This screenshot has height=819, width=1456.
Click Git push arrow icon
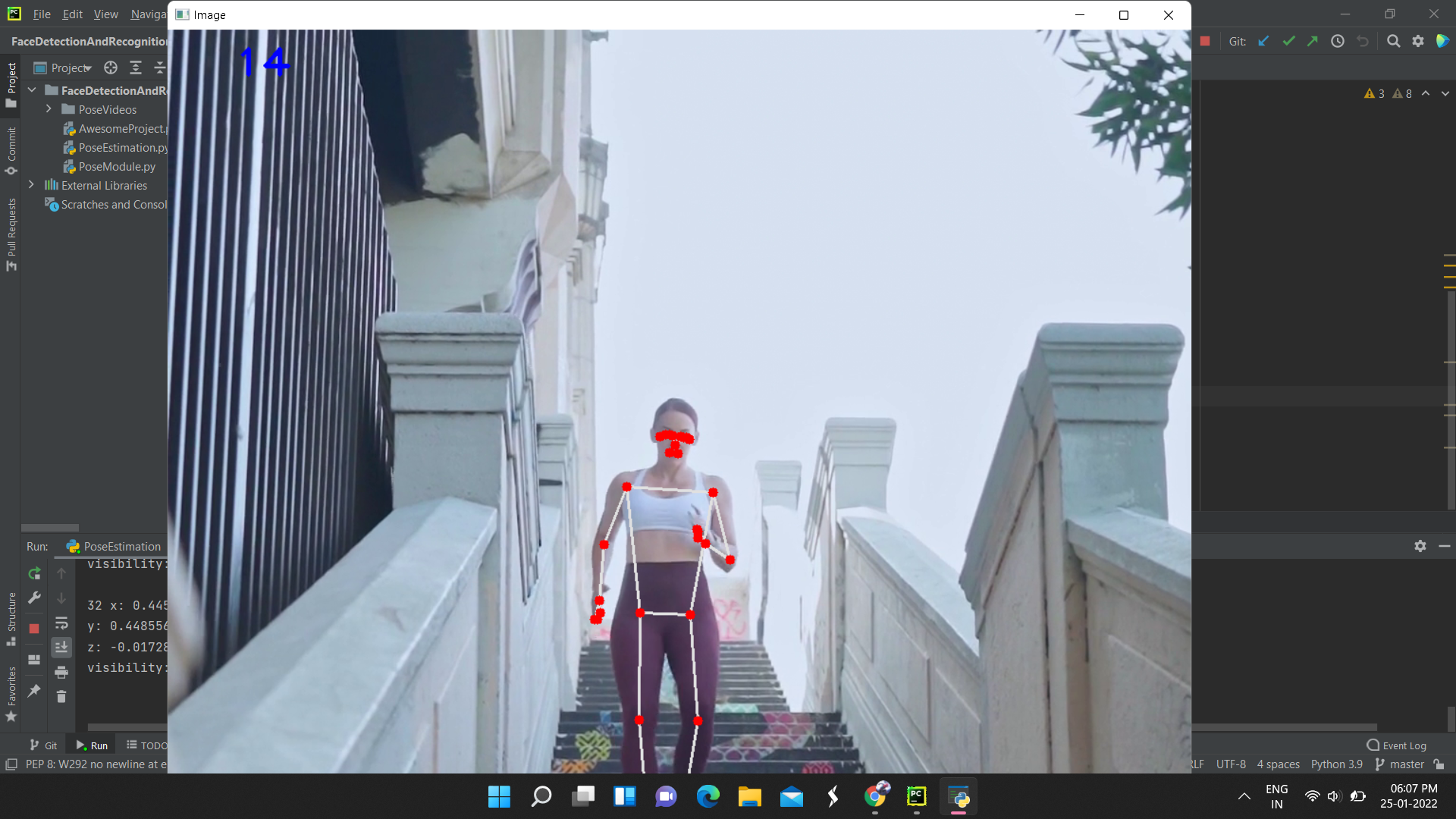click(x=1313, y=42)
